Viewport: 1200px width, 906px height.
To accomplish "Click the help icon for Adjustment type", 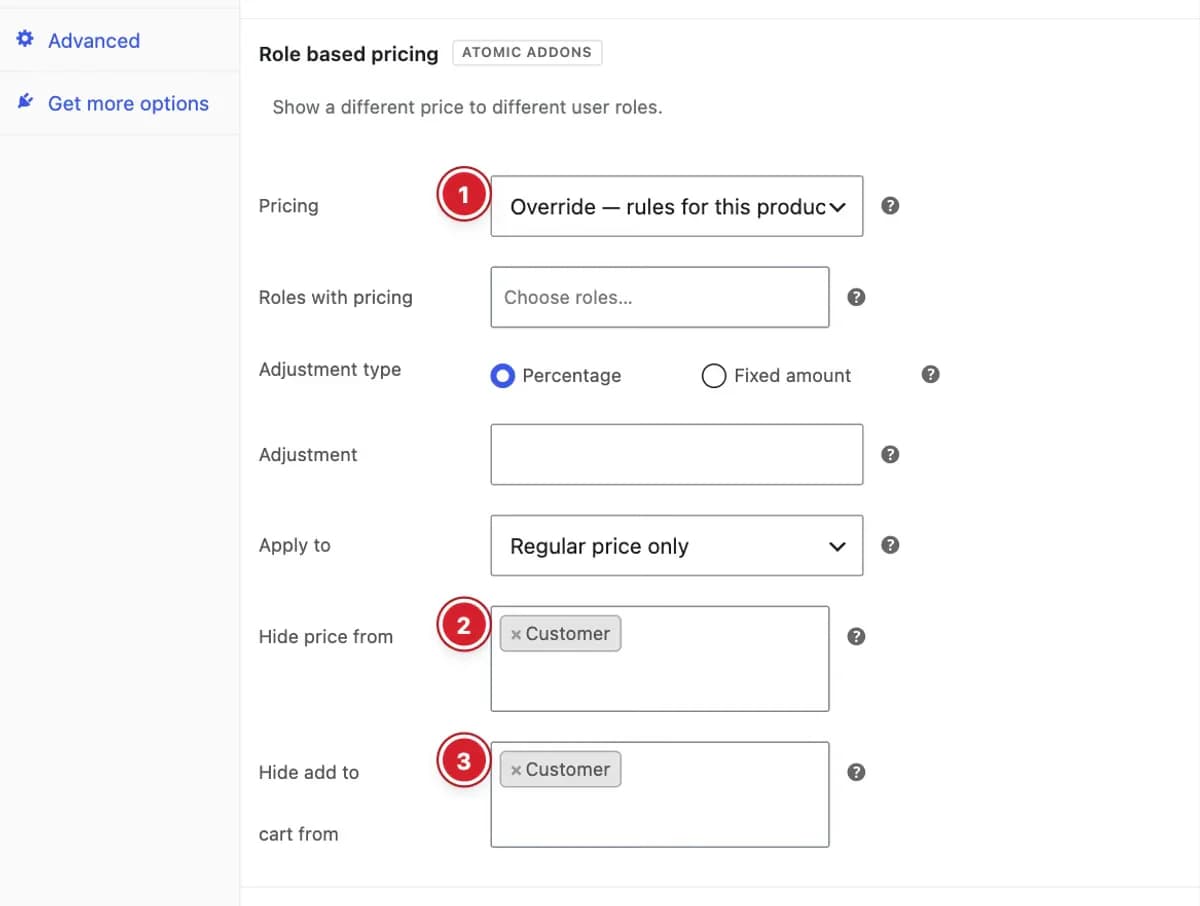I will coord(930,375).
